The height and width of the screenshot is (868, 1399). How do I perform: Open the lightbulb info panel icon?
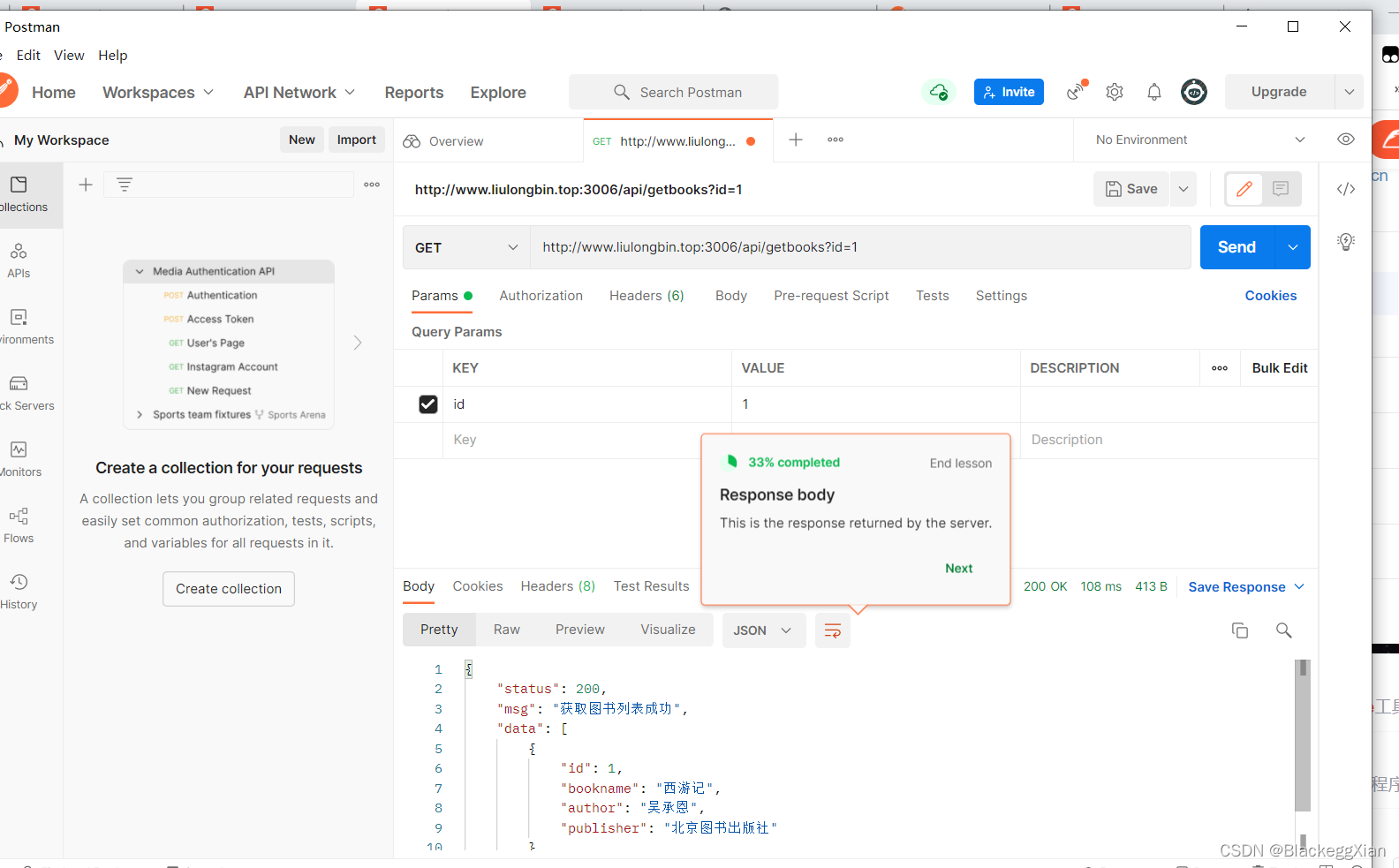[x=1346, y=241]
